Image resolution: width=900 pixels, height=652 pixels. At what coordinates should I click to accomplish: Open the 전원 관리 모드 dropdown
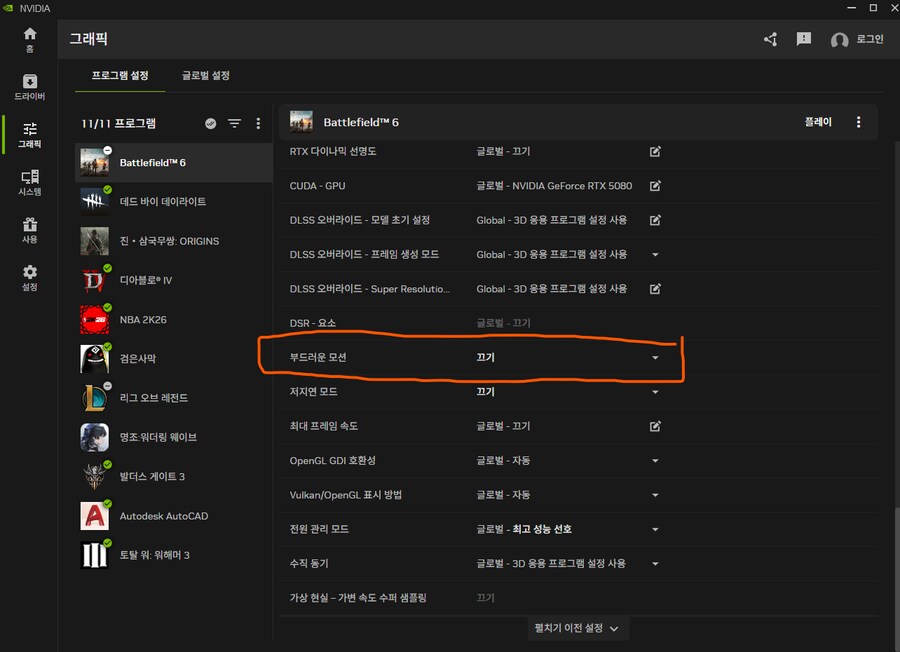(655, 529)
